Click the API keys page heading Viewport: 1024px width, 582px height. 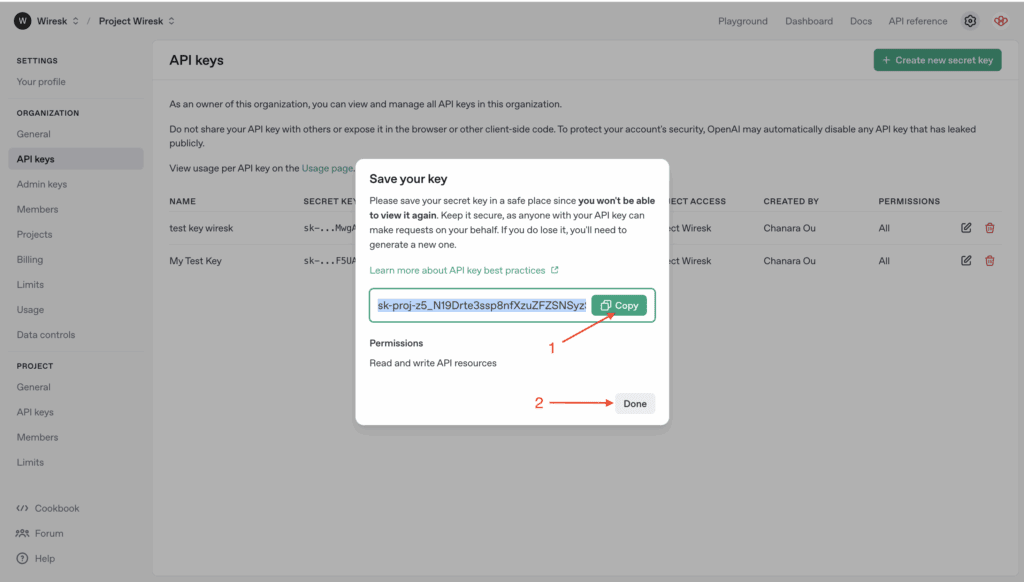[197, 60]
